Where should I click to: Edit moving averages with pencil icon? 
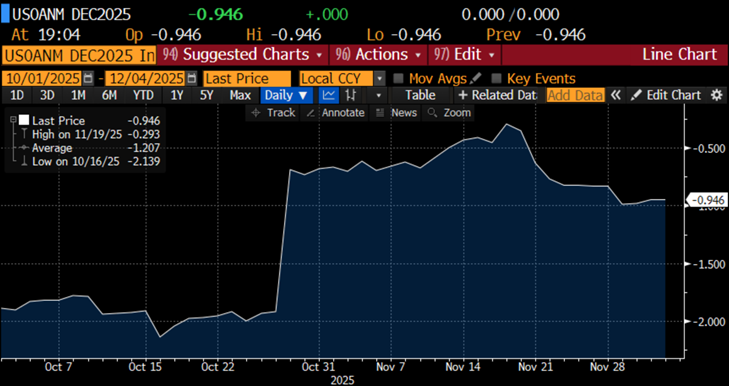(476, 78)
